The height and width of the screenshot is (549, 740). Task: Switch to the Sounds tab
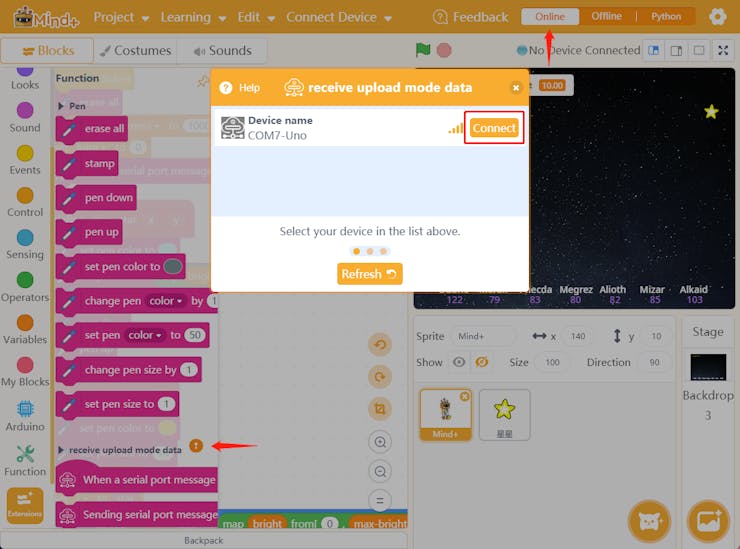[x=222, y=51]
